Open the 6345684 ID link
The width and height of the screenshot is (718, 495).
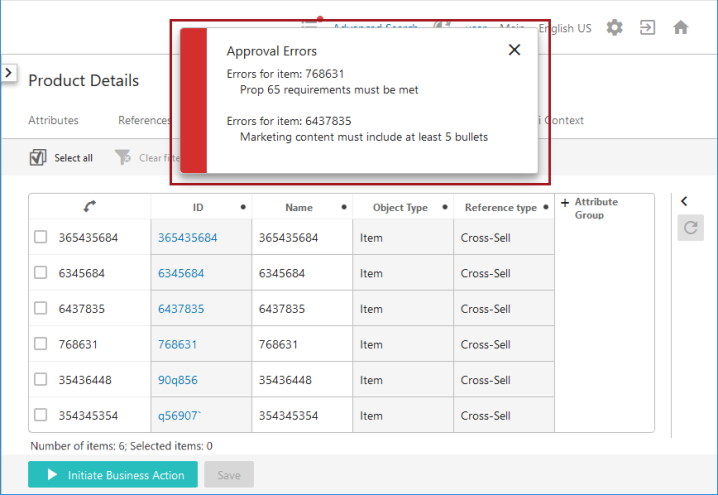tap(181, 273)
